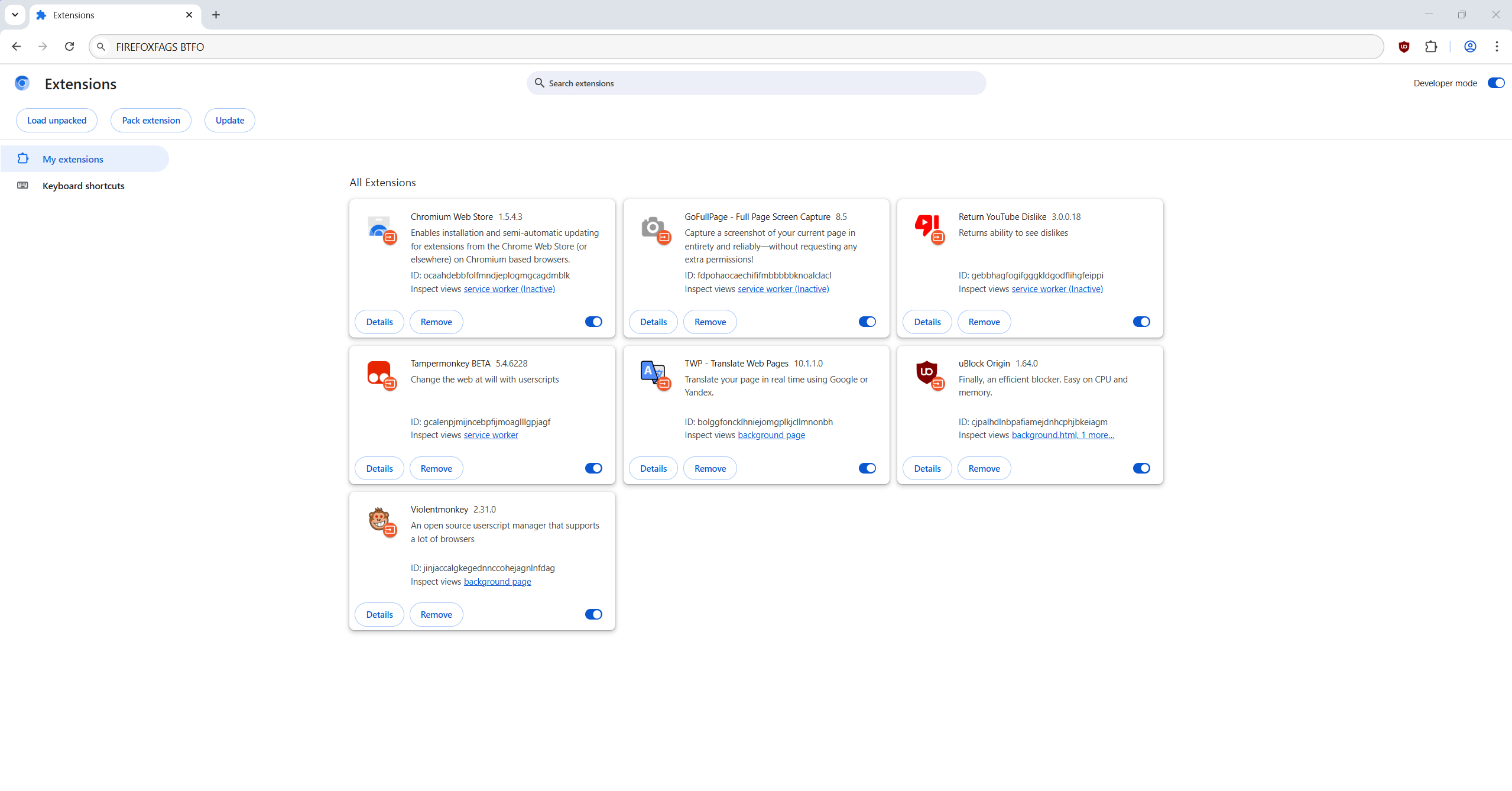Disable TWP Translate Web Pages toggle
Viewport: 1512px width, 791px height.
pos(867,468)
